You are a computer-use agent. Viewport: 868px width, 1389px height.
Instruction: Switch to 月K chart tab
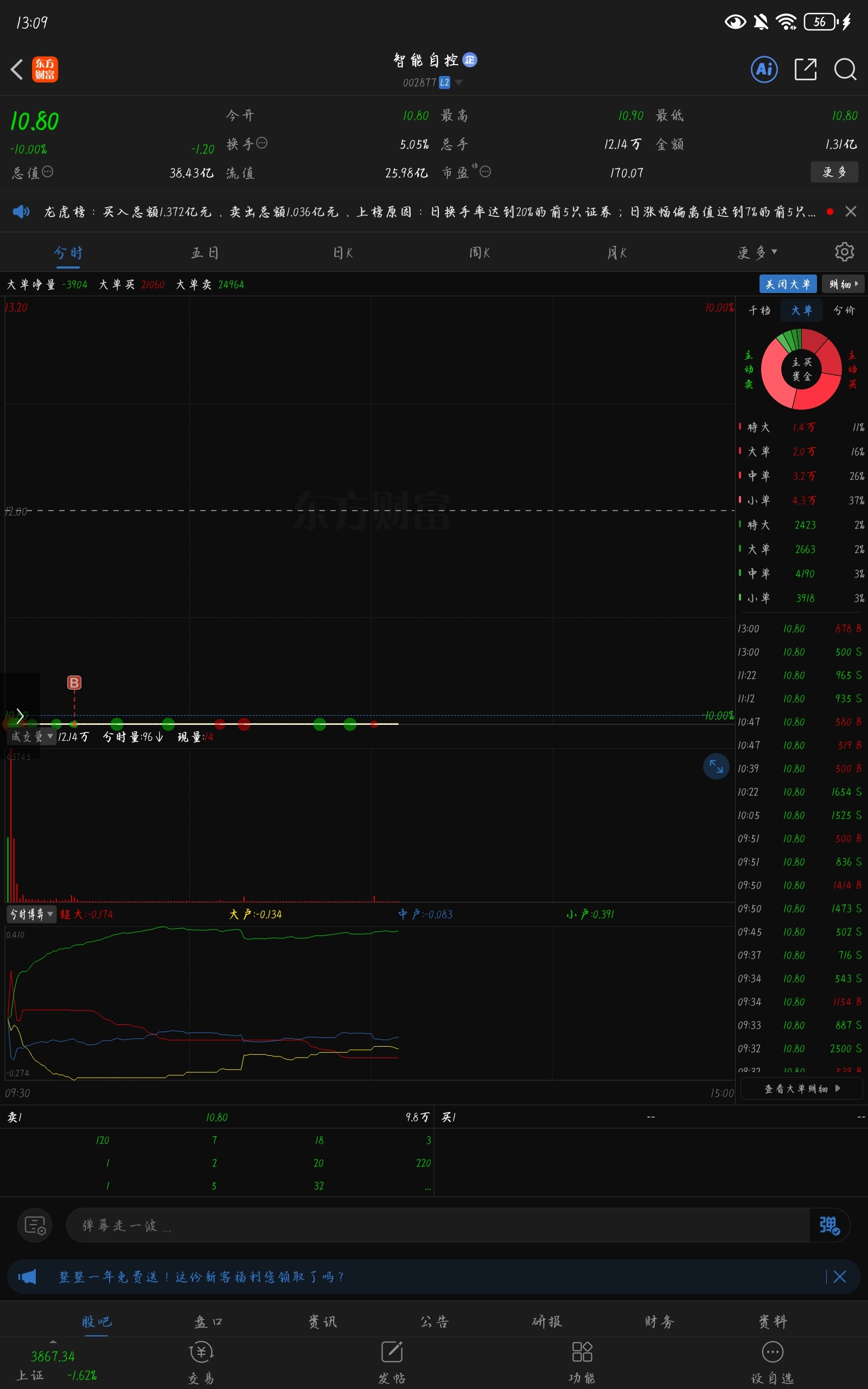click(x=617, y=252)
